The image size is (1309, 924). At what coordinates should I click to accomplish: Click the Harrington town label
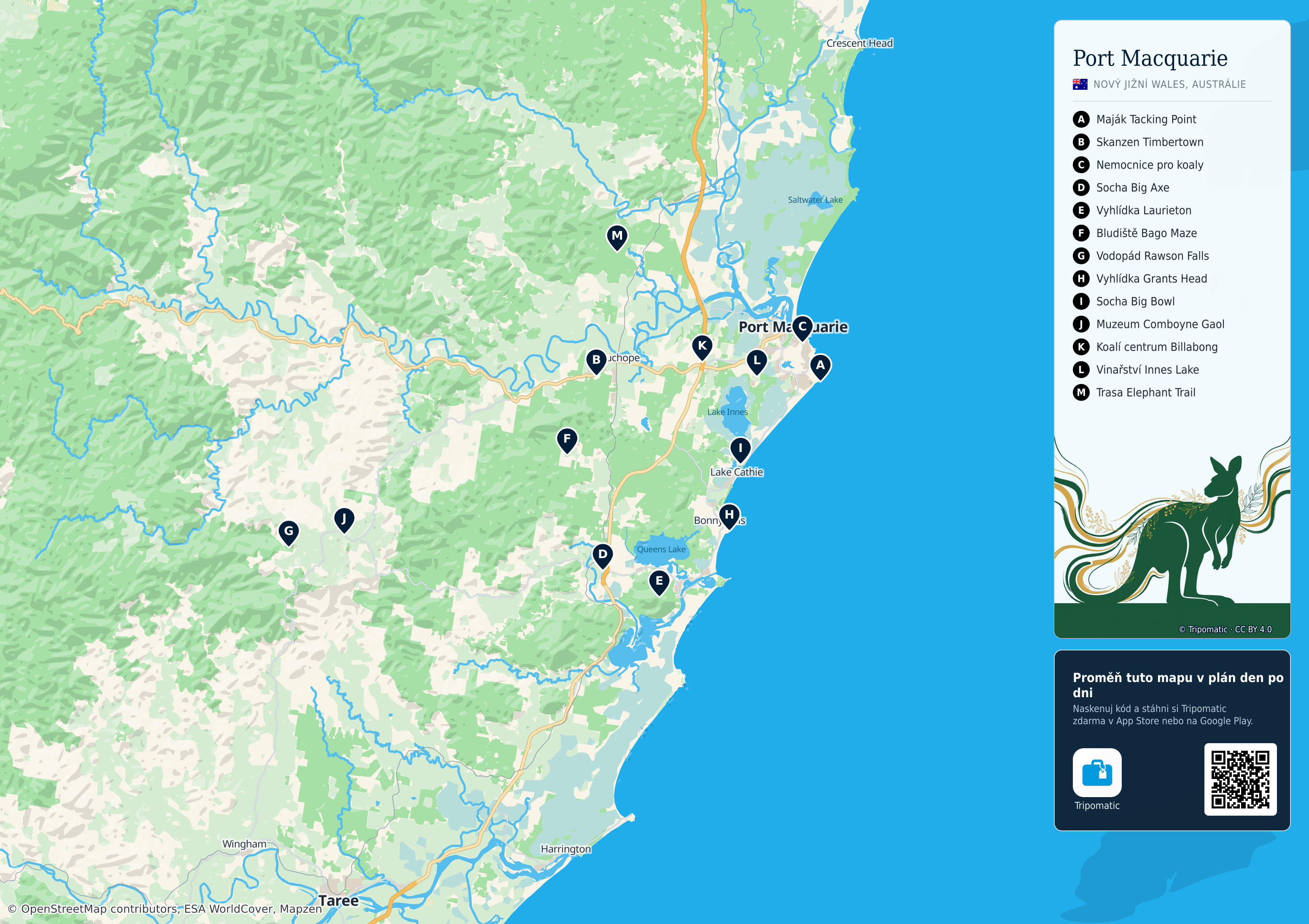coord(566,849)
